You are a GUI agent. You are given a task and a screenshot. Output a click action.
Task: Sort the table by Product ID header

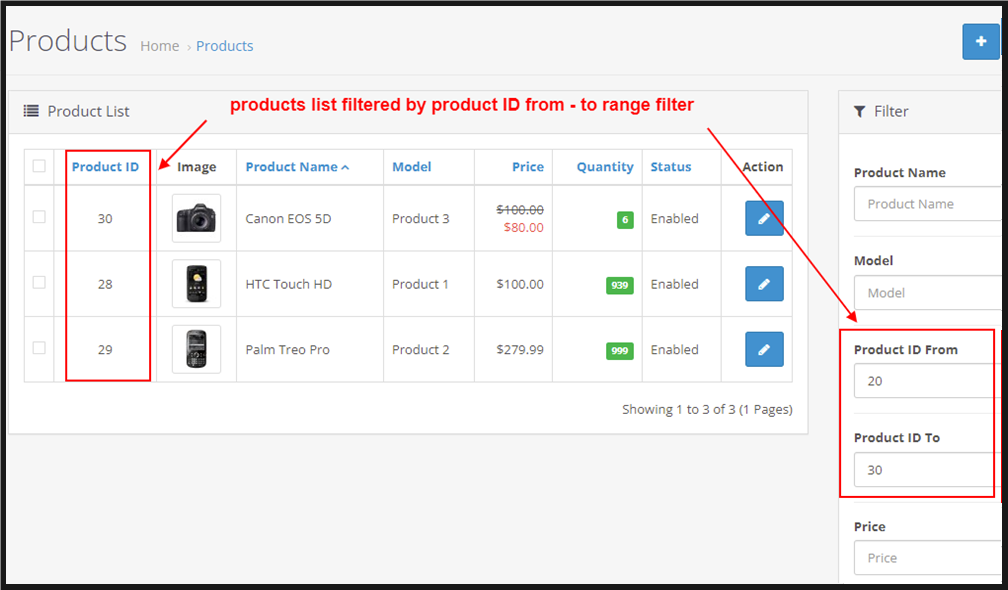coord(105,167)
